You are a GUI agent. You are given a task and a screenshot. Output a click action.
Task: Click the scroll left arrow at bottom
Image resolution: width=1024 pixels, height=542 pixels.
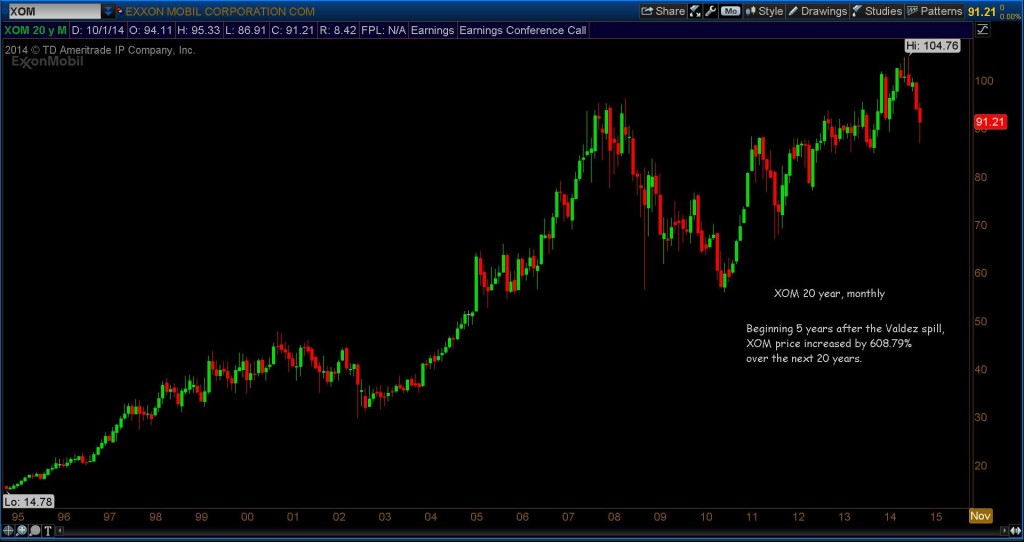[x=60, y=532]
